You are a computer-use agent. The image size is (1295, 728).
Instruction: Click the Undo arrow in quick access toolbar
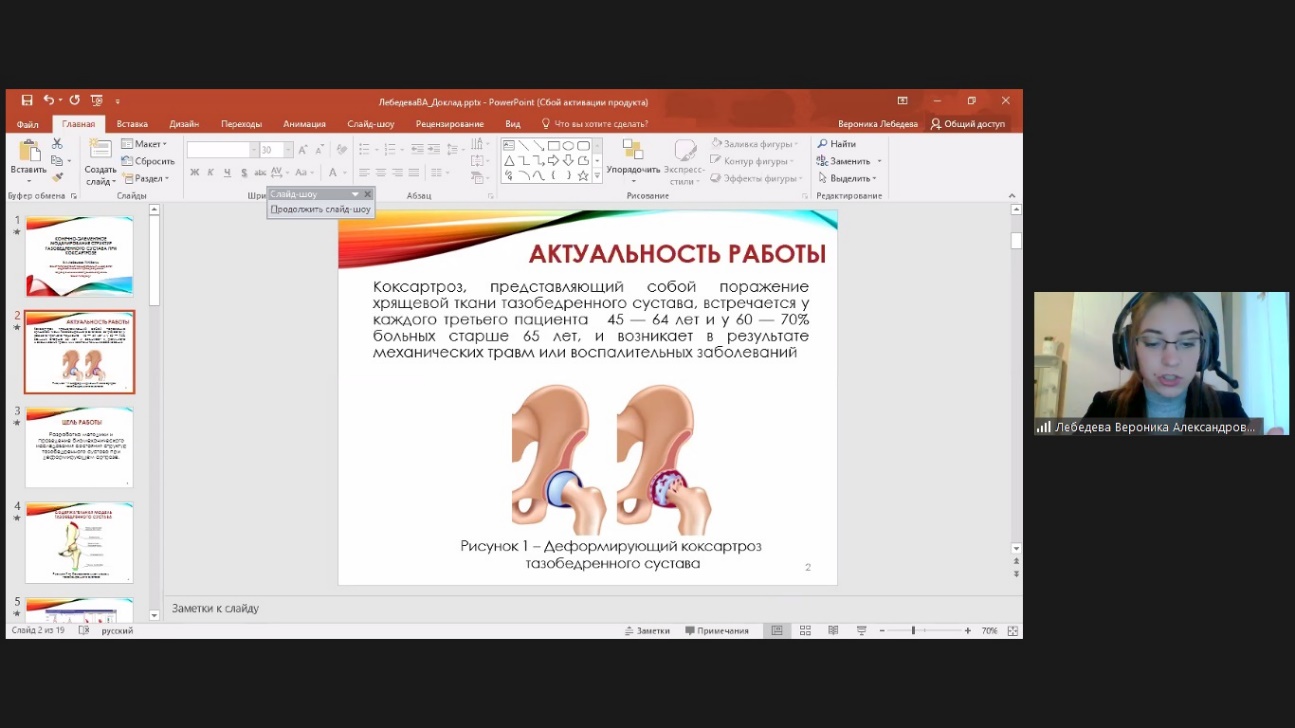[x=48, y=101]
